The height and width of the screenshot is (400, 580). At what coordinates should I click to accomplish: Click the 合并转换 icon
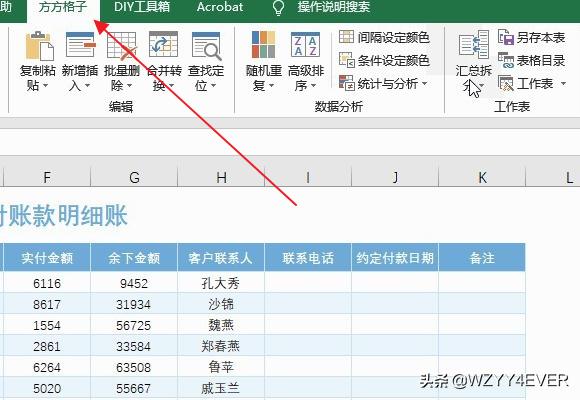163,44
